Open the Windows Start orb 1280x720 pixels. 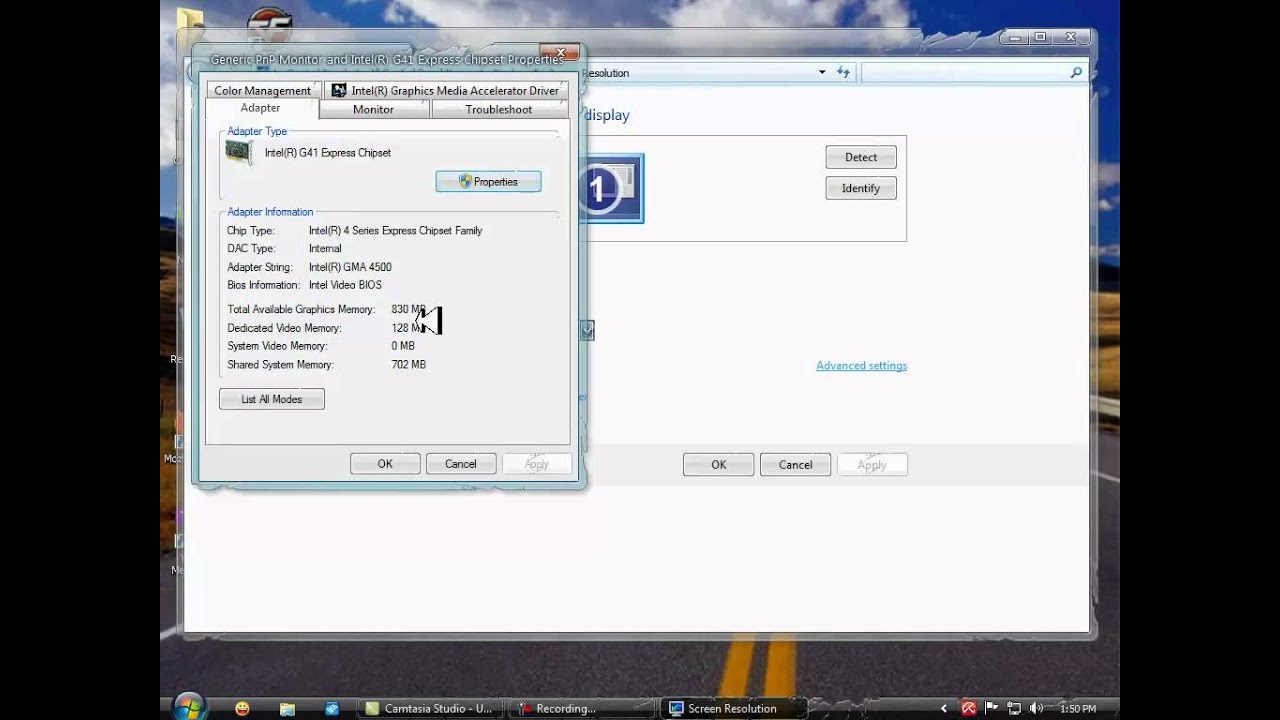coord(188,706)
